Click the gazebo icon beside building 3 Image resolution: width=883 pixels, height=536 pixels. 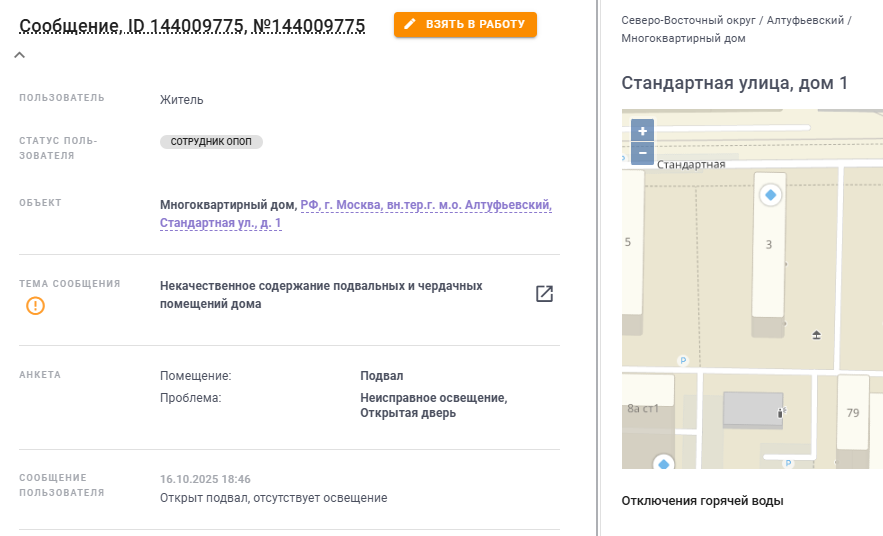click(x=816, y=335)
